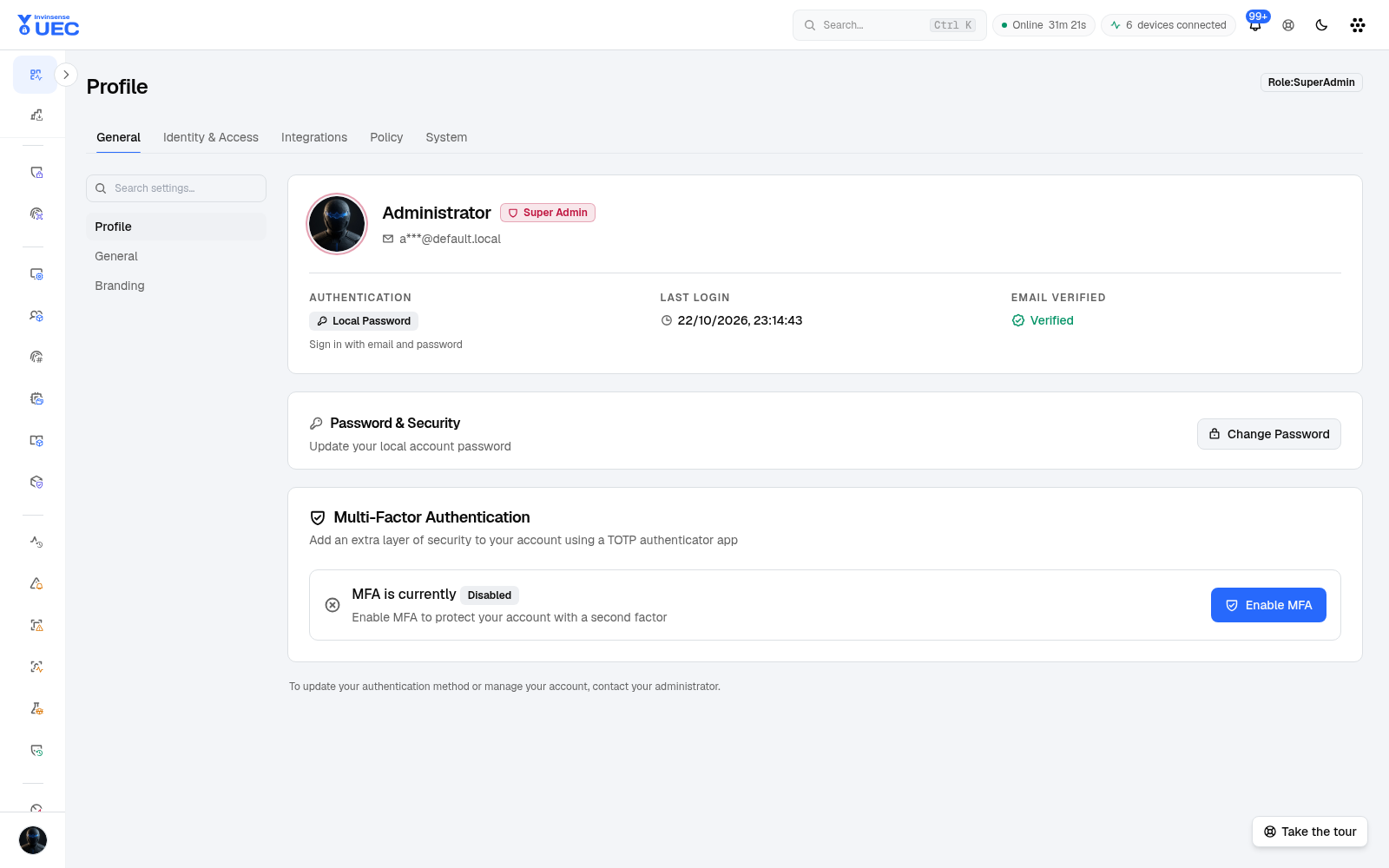The width and height of the screenshot is (1389, 868).
Task: Focus the Search settings input
Action: point(176,188)
